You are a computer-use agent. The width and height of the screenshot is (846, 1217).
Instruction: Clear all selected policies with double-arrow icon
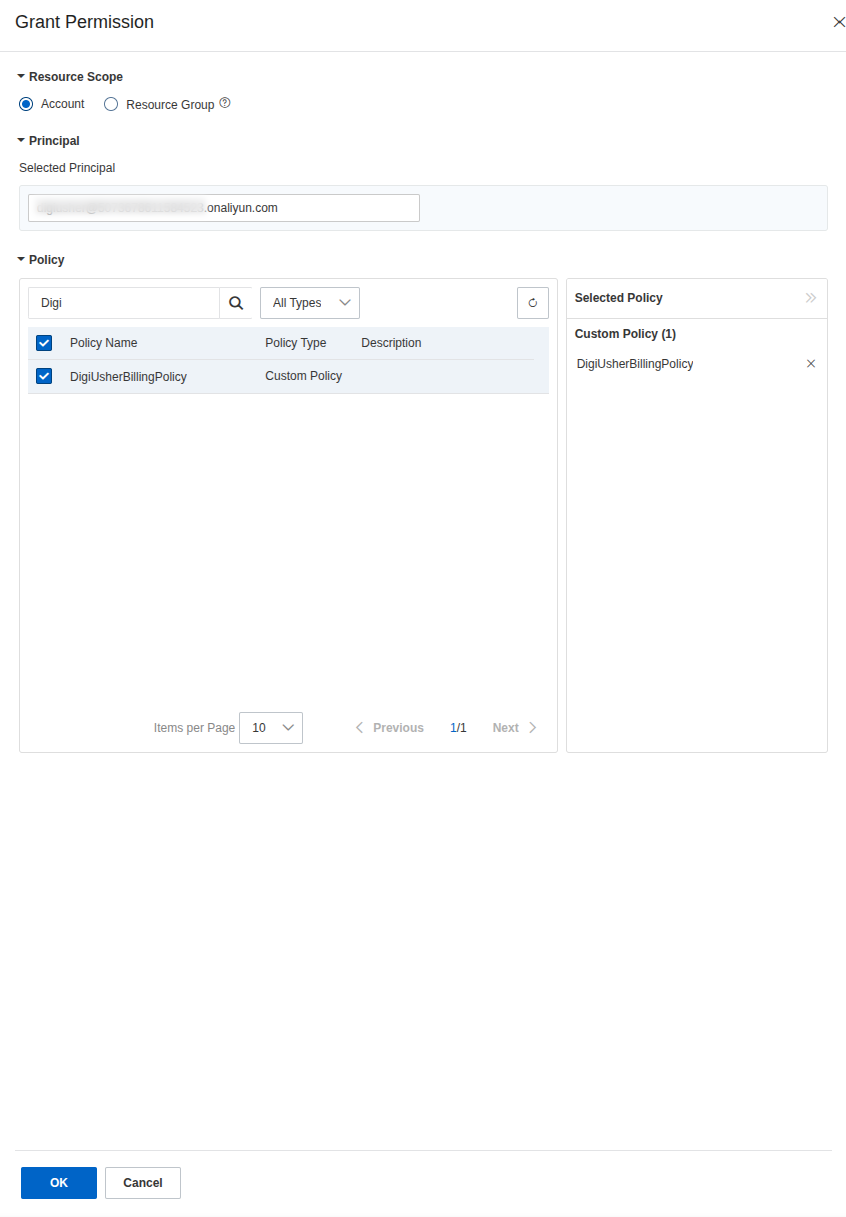pos(811,298)
